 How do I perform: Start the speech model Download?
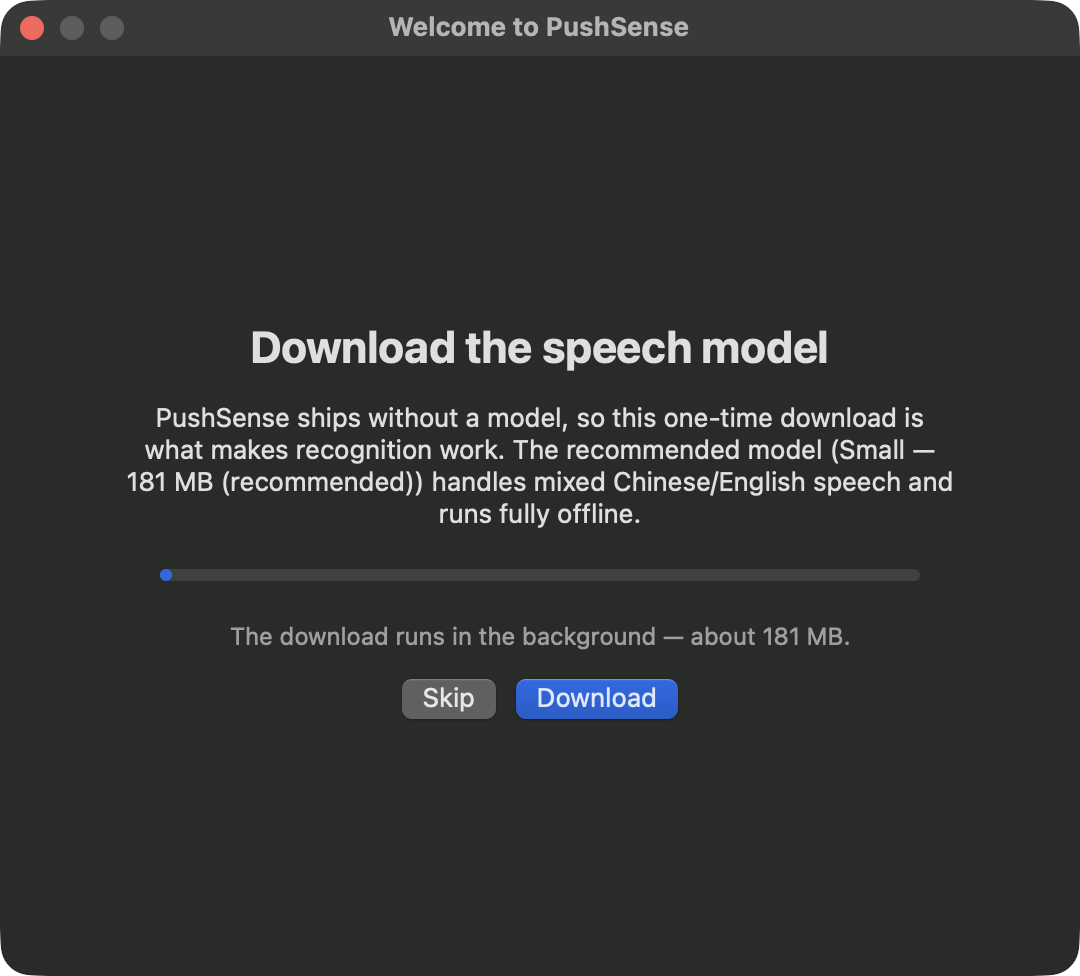[x=596, y=698]
